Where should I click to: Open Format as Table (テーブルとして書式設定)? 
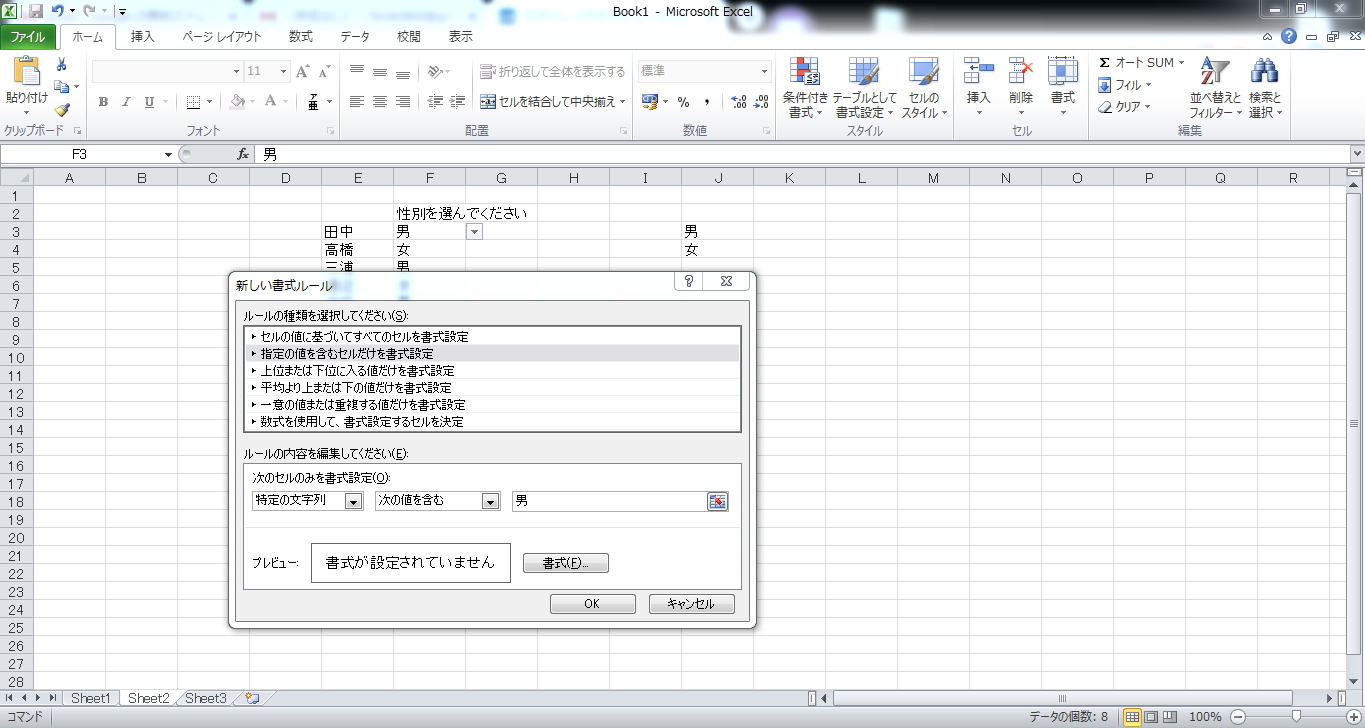[865, 88]
